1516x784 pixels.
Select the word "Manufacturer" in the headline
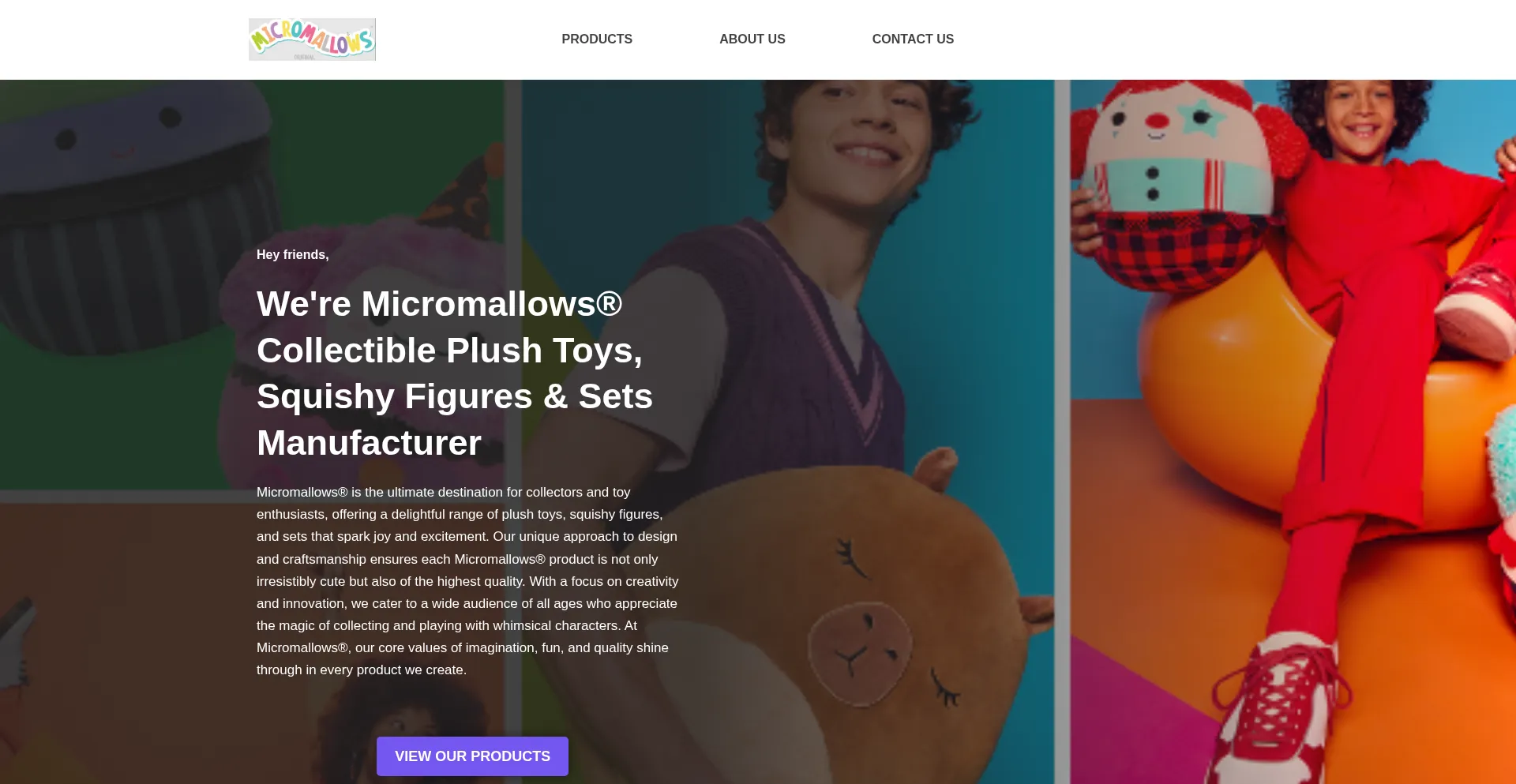pos(369,443)
